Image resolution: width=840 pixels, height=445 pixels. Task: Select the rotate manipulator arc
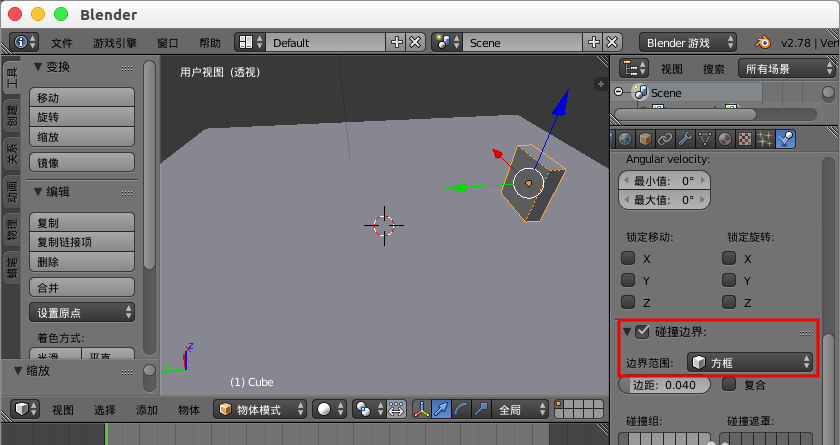pos(461,409)
